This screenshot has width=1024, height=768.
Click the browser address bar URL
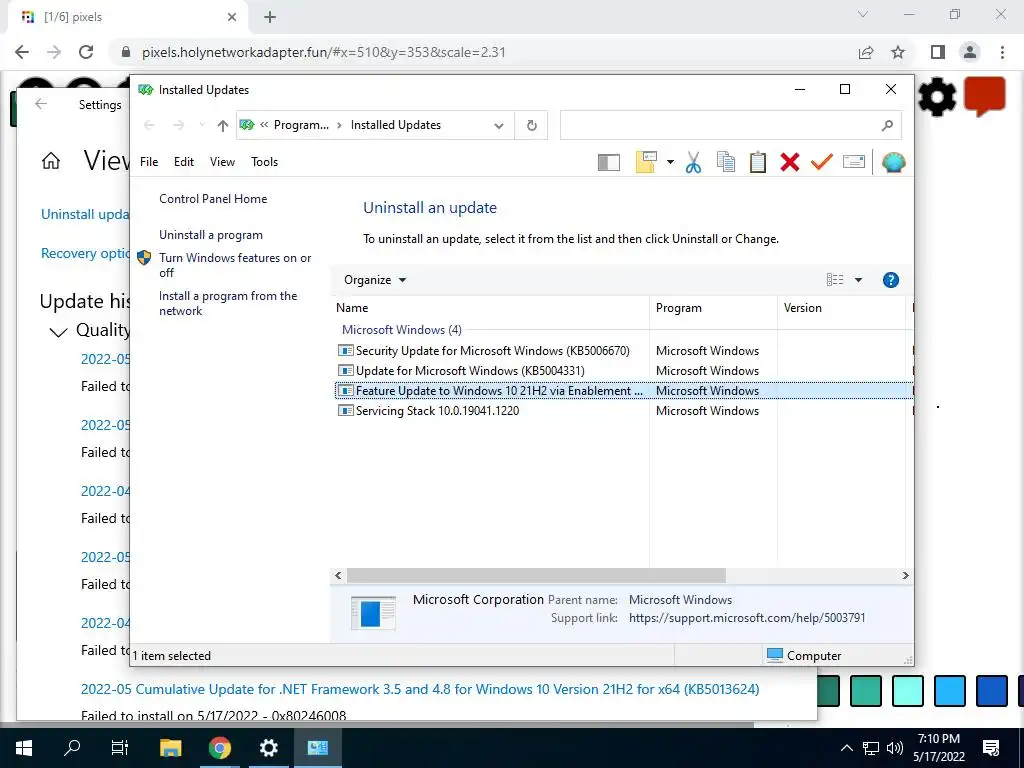click(324, 52)
